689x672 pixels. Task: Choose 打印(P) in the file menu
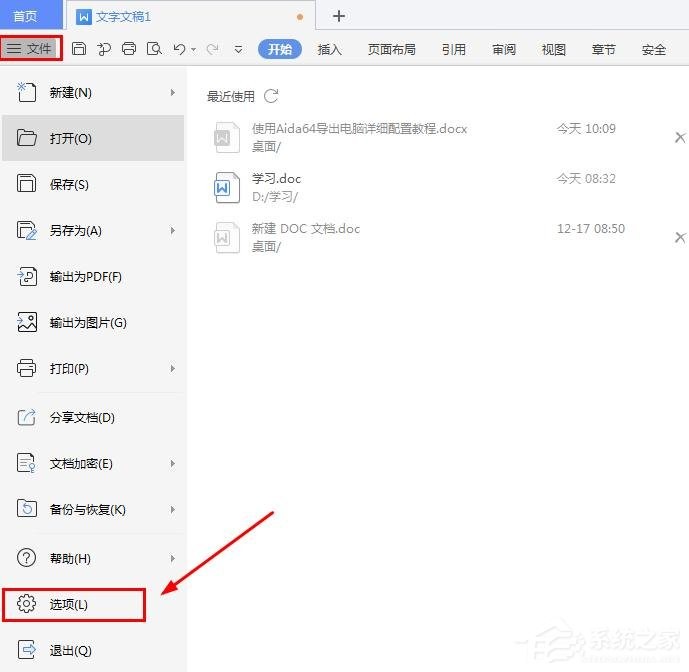pyautogui.click(x=93, y=368)
